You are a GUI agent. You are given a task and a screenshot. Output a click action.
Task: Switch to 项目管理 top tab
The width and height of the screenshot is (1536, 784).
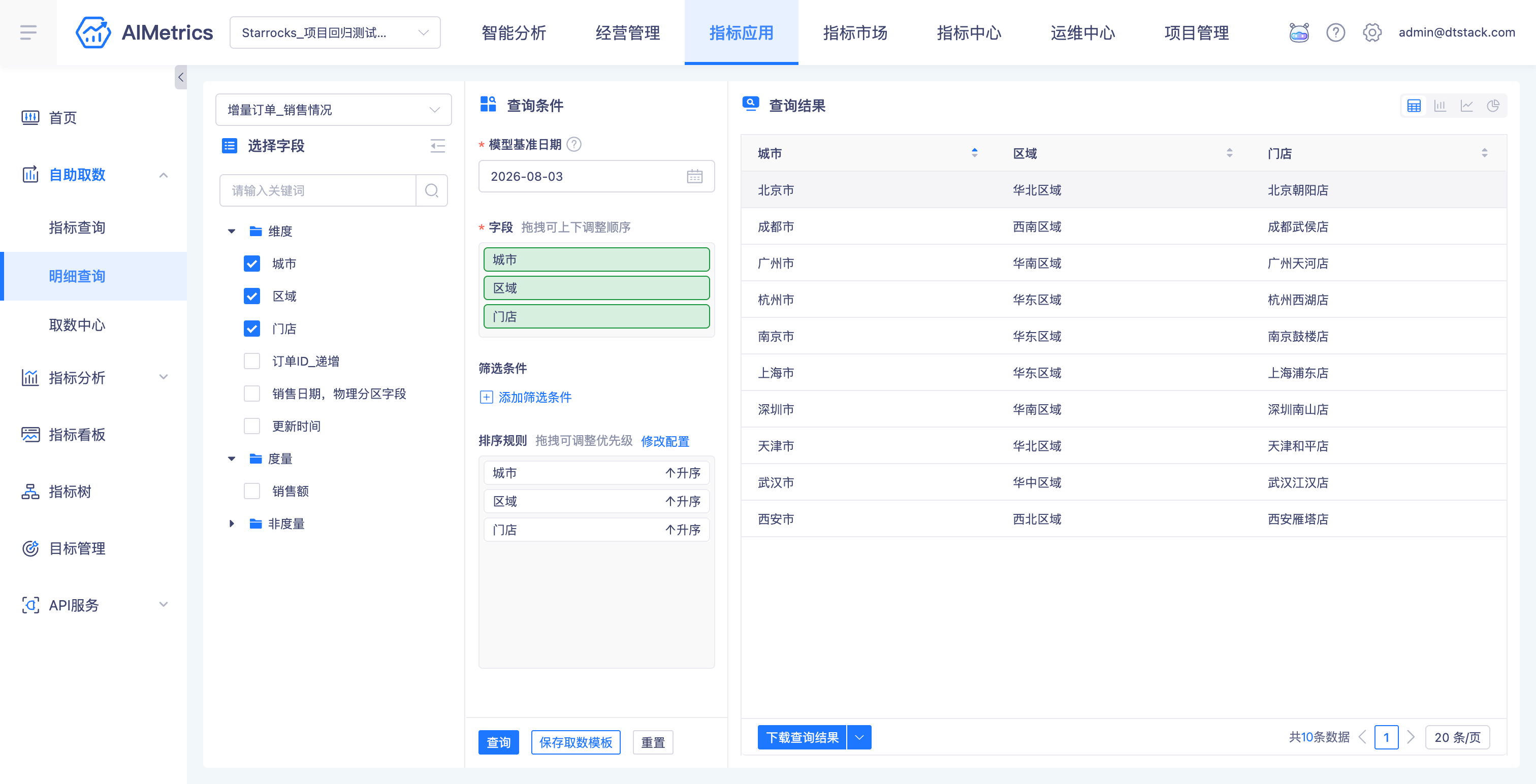click(1197, 32)
